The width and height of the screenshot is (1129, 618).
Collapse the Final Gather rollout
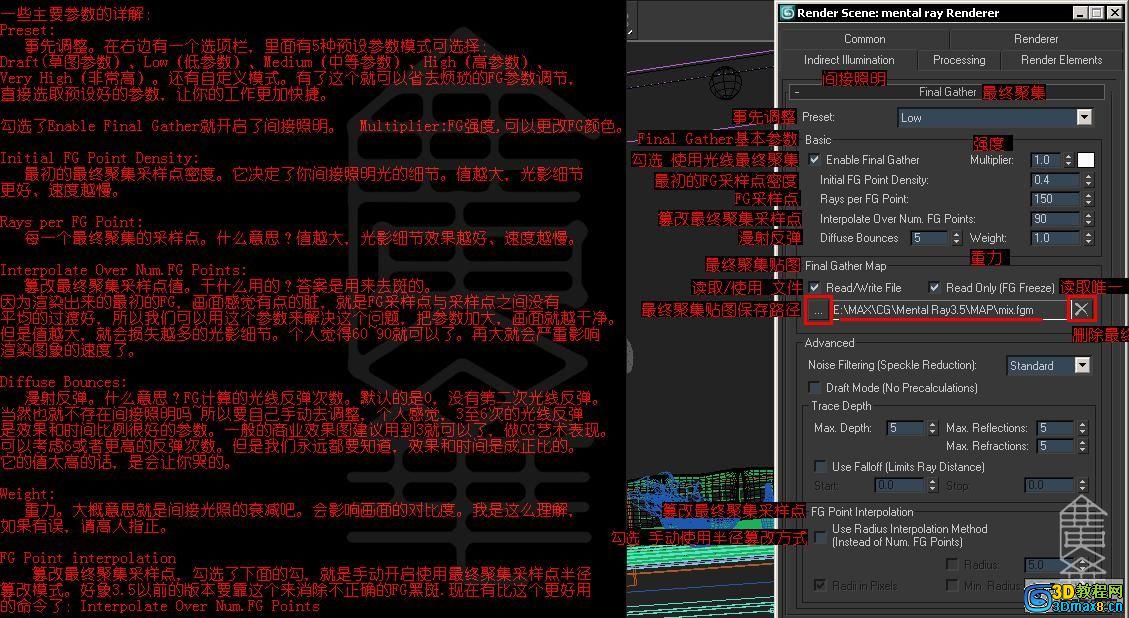point(947,91)
